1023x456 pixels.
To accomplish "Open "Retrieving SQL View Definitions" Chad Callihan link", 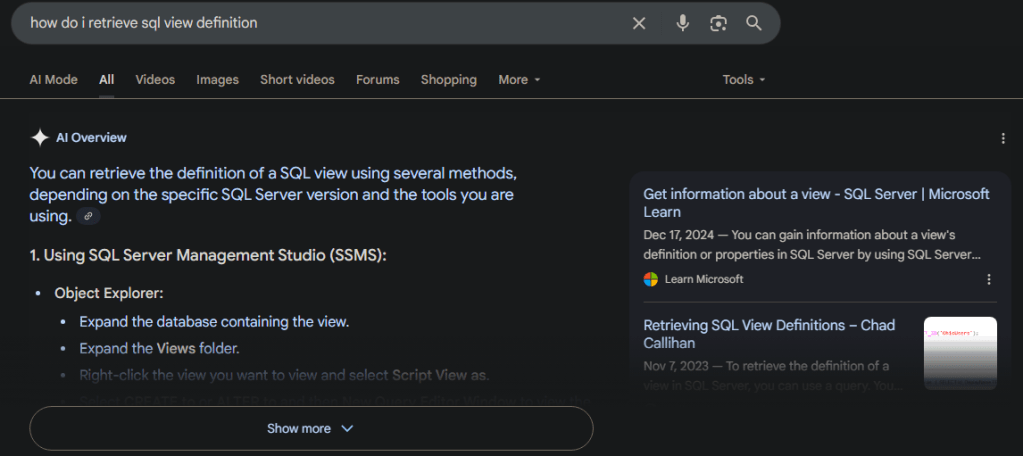I will (768, 334).
